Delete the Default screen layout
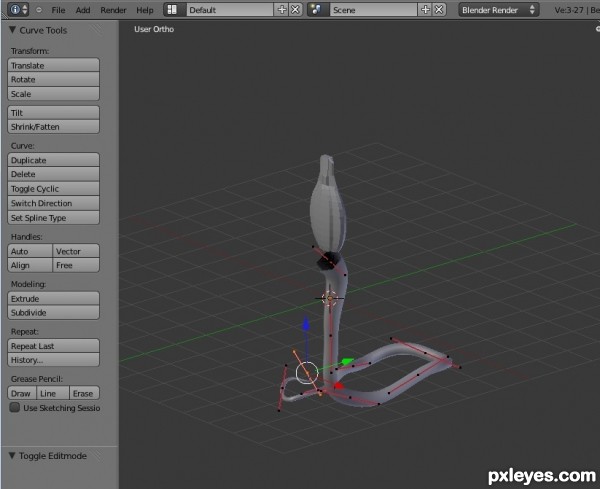Image resolution: width=600 pixels, height=489 pixels. tap(295, 10)
